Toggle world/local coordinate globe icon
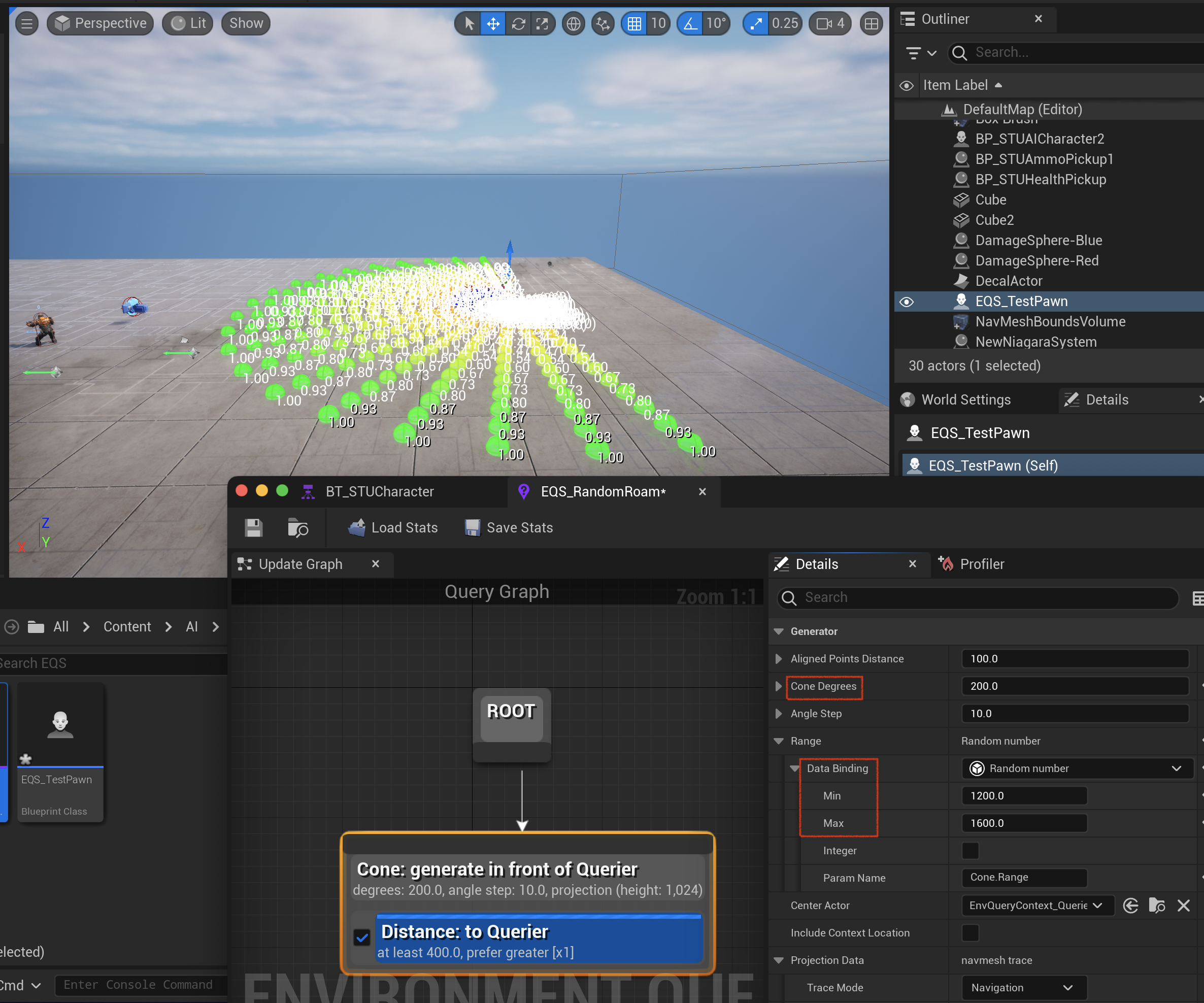The image size is (1204, 1003). pyautogui.click(x=574, y=23)
